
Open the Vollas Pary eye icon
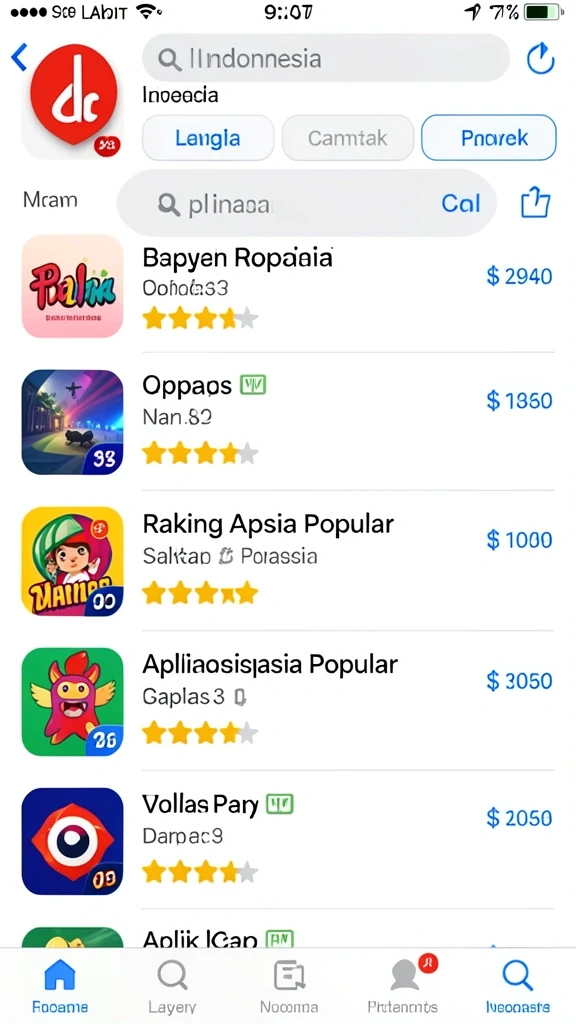[72, 841]
